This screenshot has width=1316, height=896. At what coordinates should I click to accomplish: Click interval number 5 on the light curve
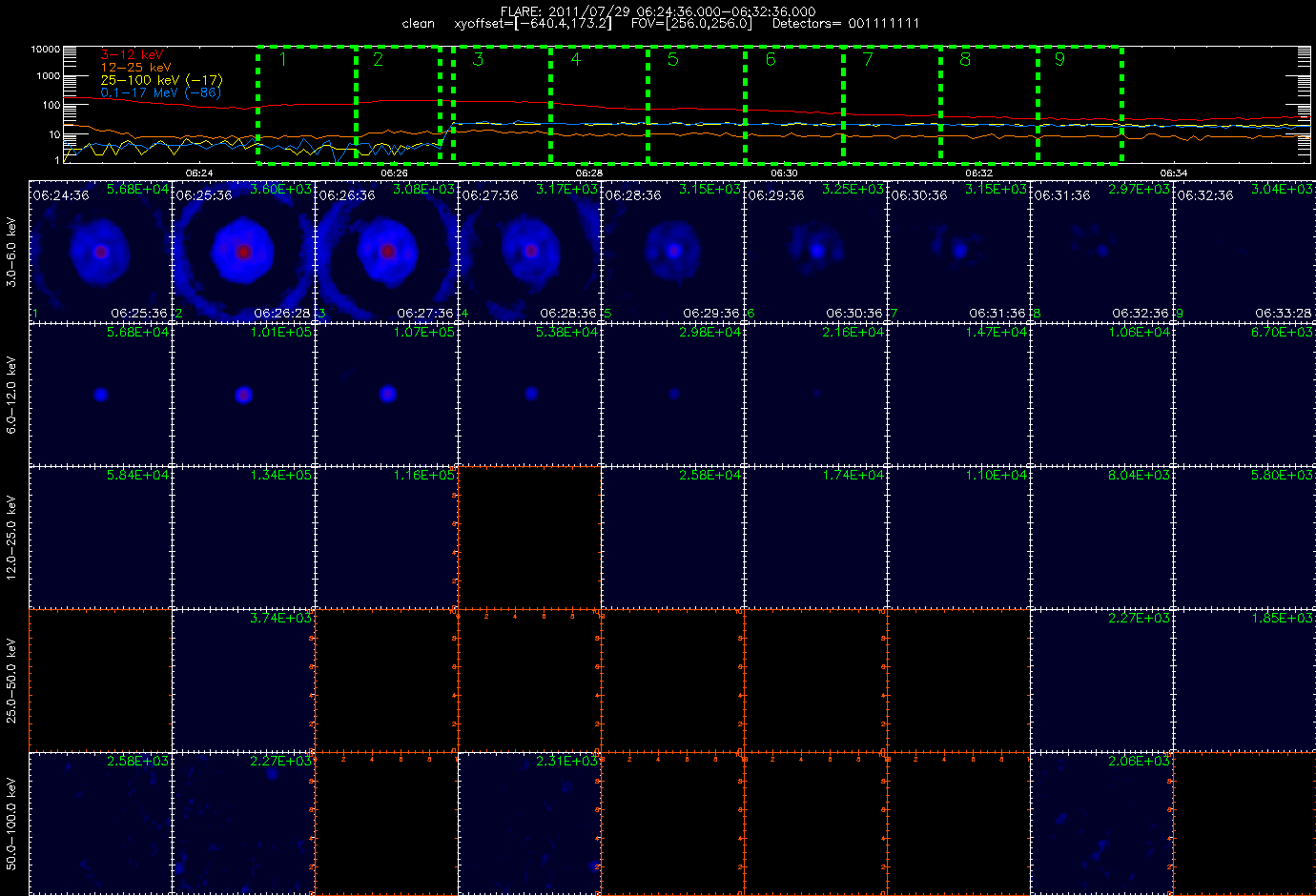(x=672, y=60)
